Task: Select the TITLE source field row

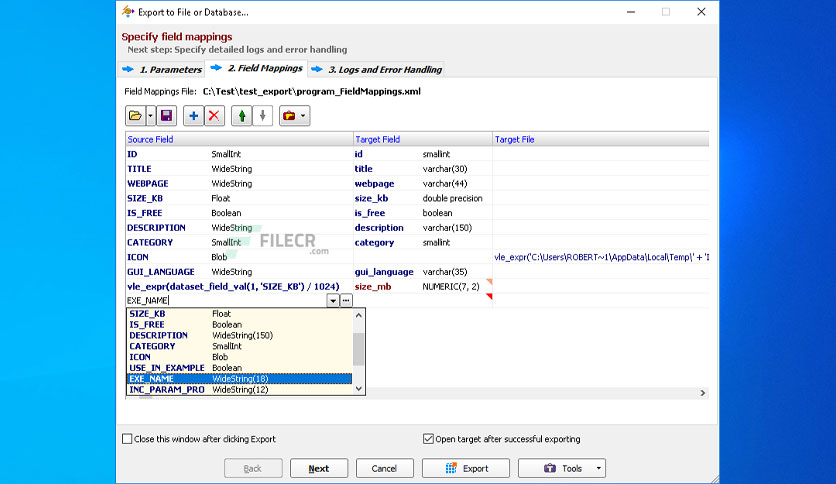Action: (239, 169)
